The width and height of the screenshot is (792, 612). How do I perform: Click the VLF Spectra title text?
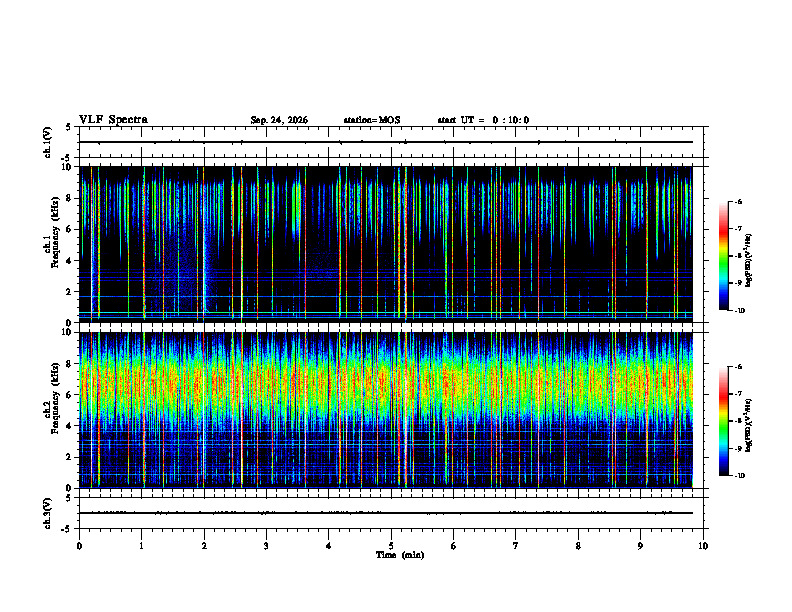(113, 120)
